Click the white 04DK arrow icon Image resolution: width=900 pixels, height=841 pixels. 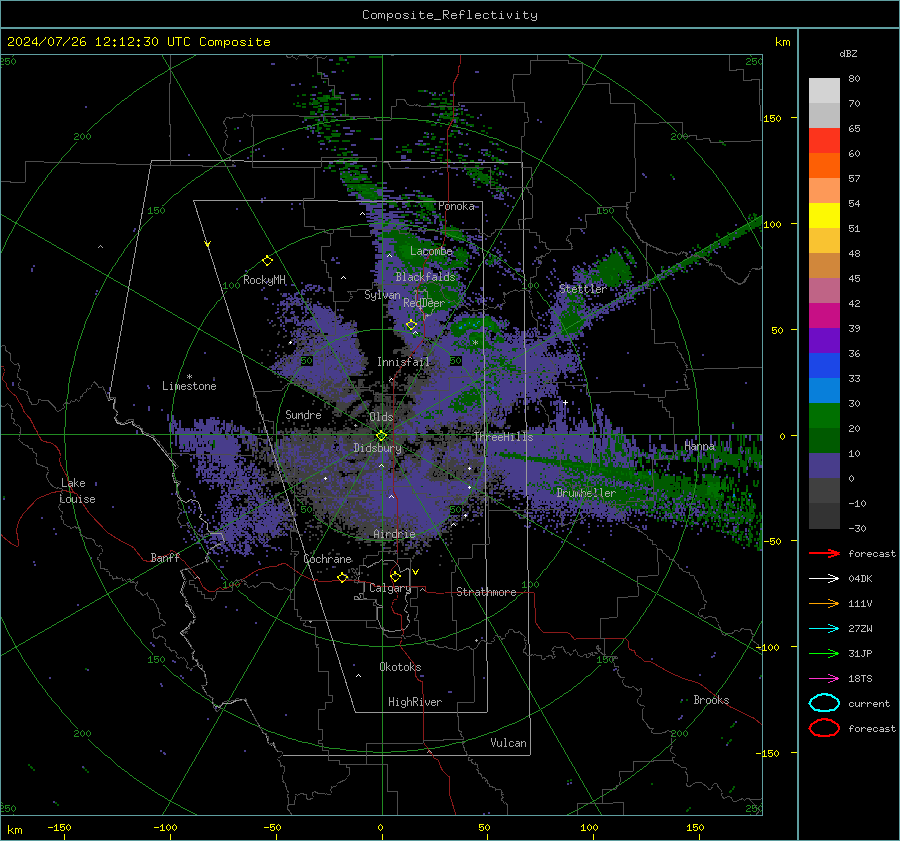[x=824, y=578]
